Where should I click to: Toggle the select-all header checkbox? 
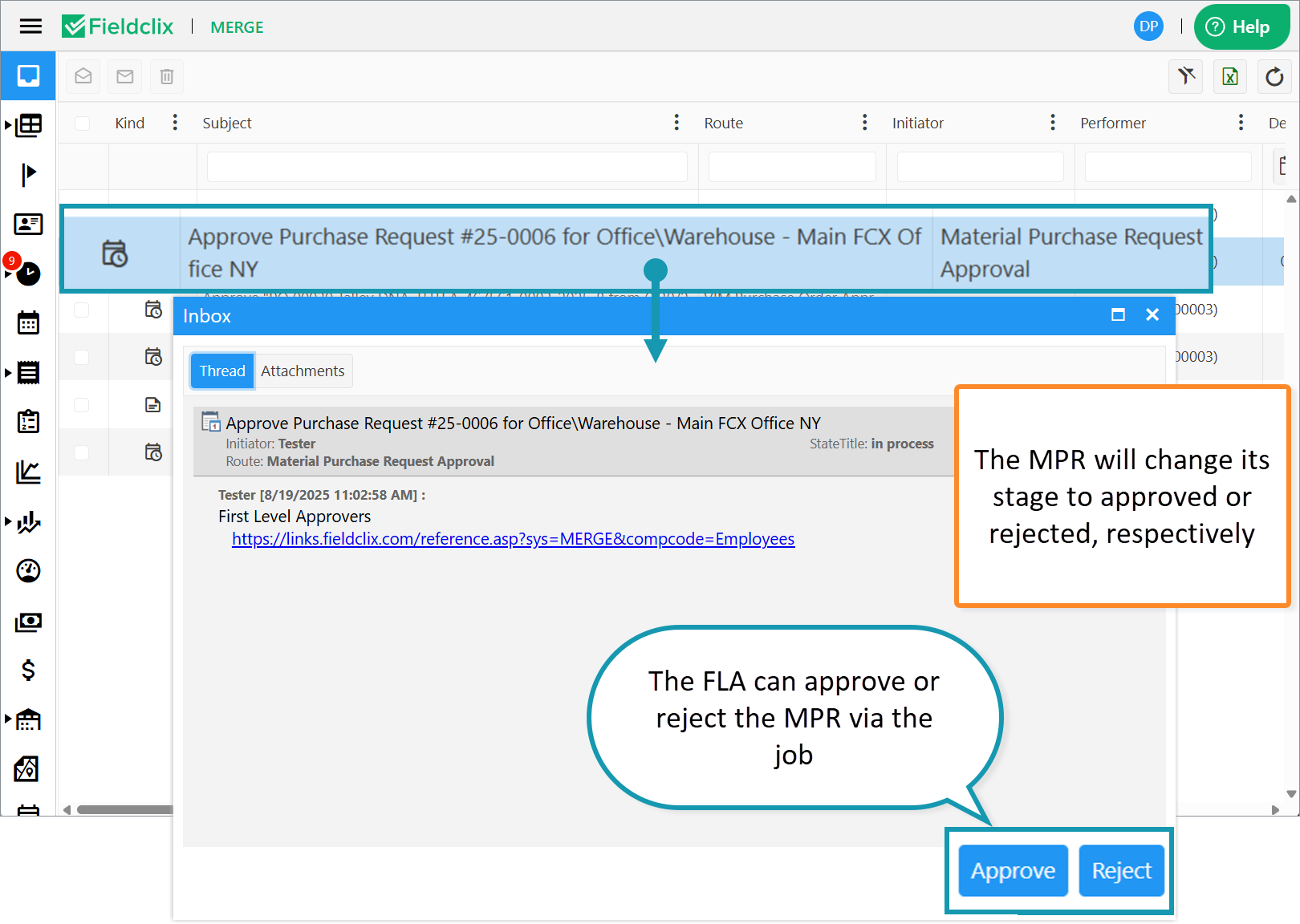82,123
